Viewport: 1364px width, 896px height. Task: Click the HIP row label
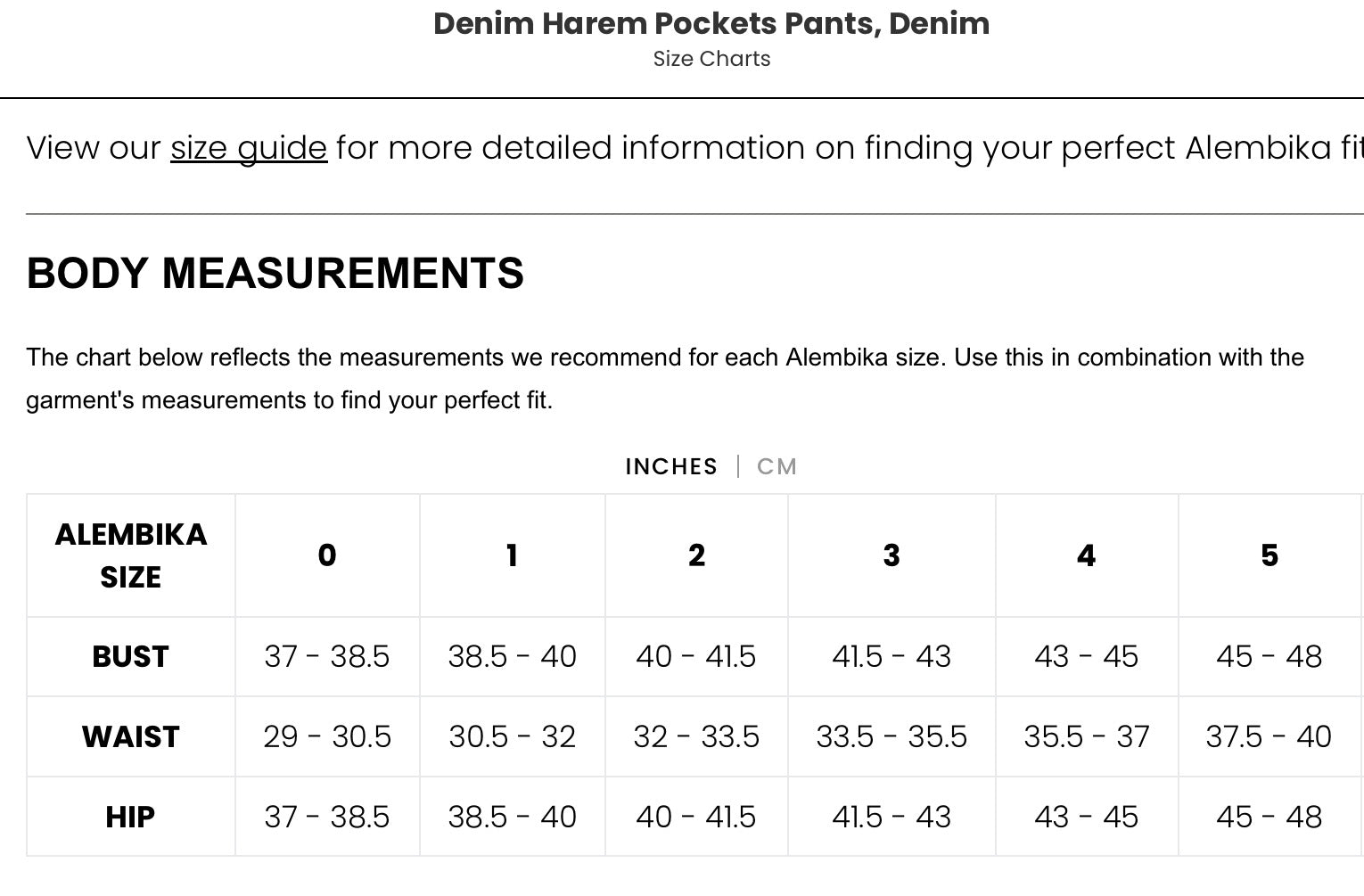click(131, 818)
